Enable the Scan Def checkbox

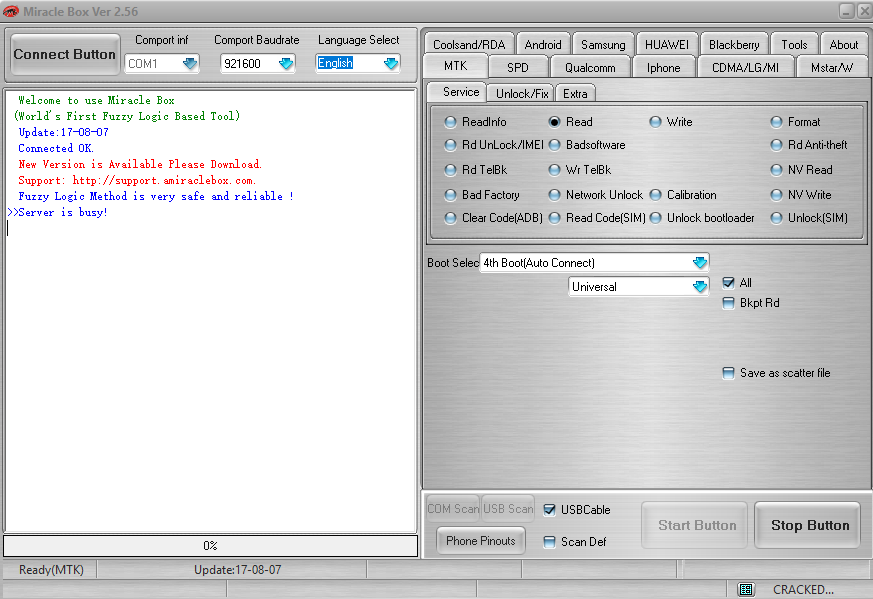550,542
